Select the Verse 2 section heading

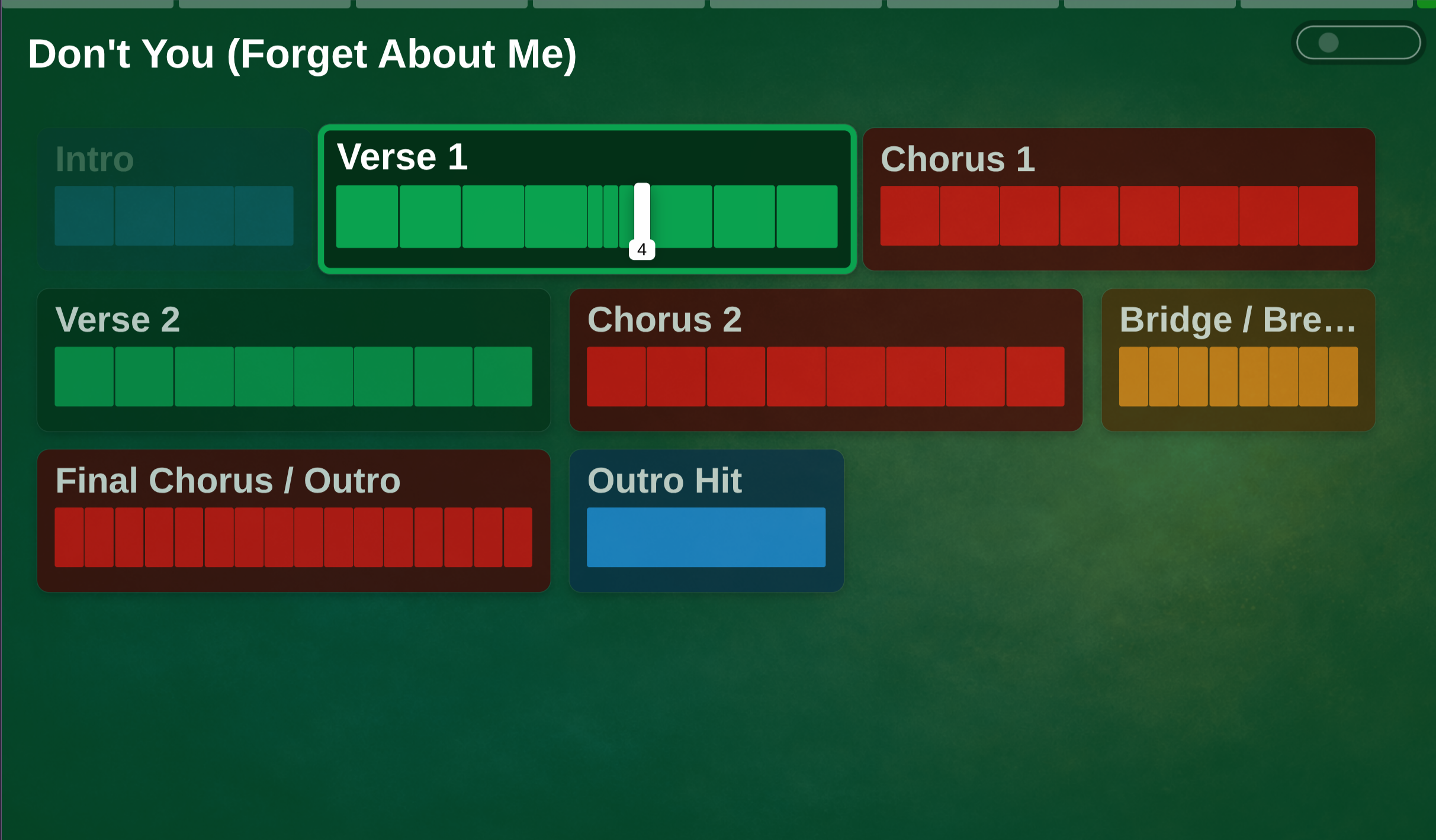point(117,320)
